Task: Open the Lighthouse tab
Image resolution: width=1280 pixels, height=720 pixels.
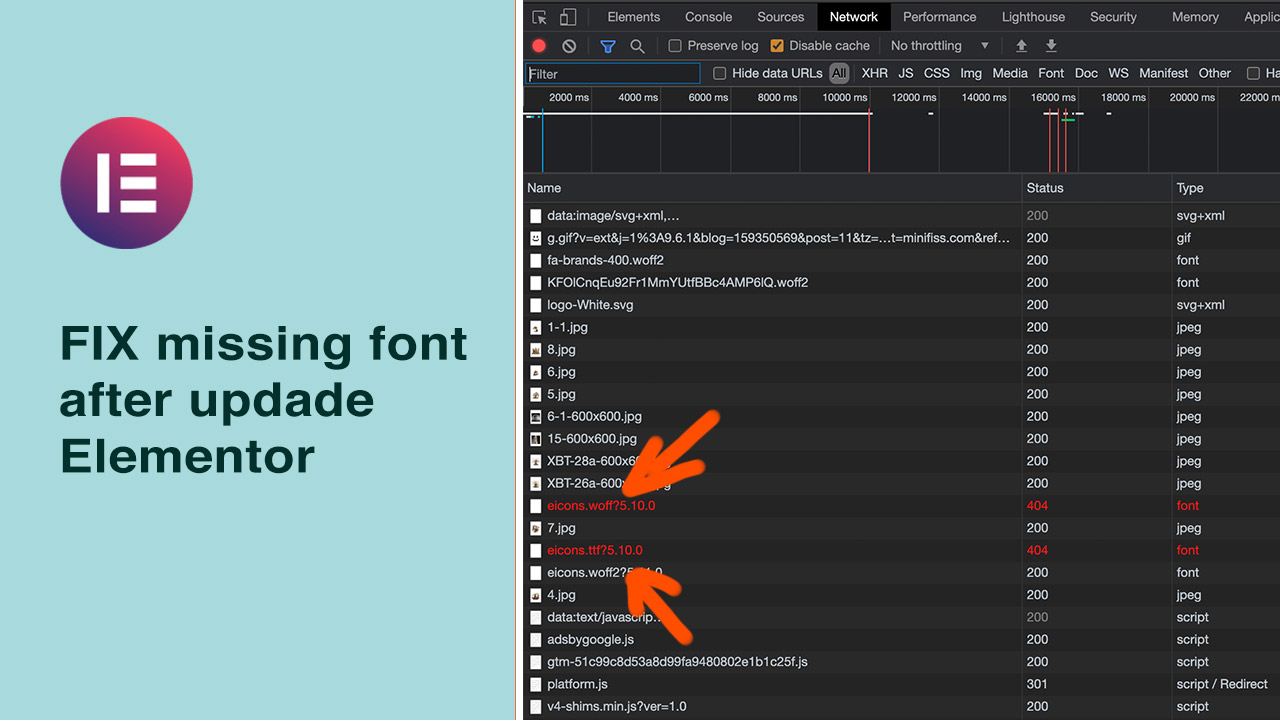Action: 1033,17
